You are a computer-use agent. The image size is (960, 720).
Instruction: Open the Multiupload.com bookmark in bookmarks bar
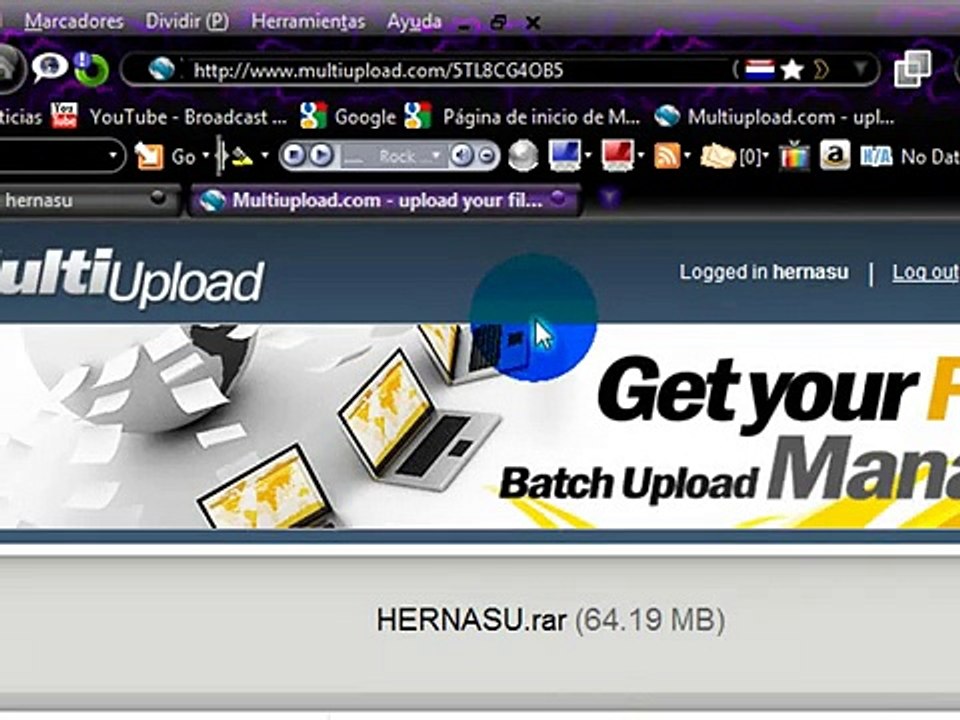[x=774, y=116]
